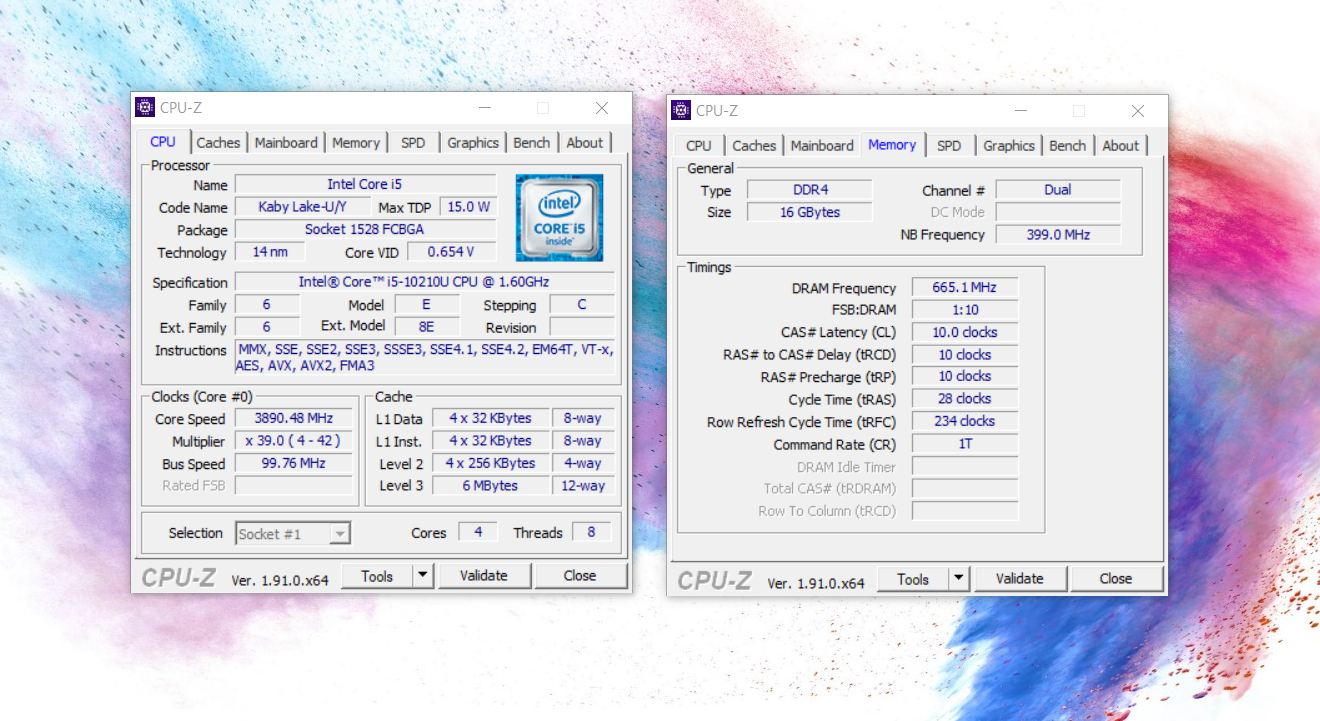Click Close button in right CPU-Z window
Image resolution: width=1320 pixels, height=721 pixels.
tap(1116, 579)
